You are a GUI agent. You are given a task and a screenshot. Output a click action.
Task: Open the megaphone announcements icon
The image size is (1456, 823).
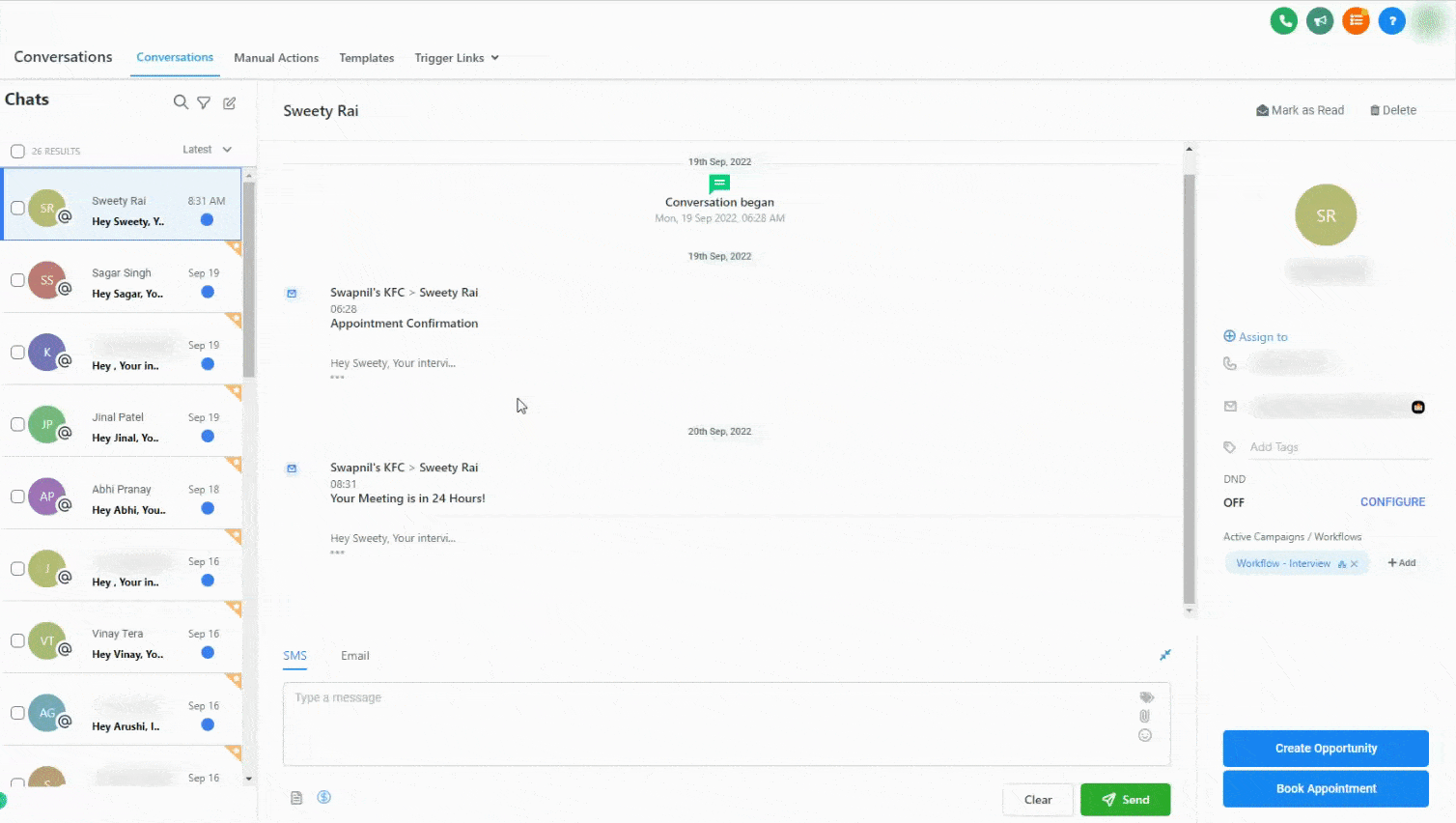tap(1320, 20)
